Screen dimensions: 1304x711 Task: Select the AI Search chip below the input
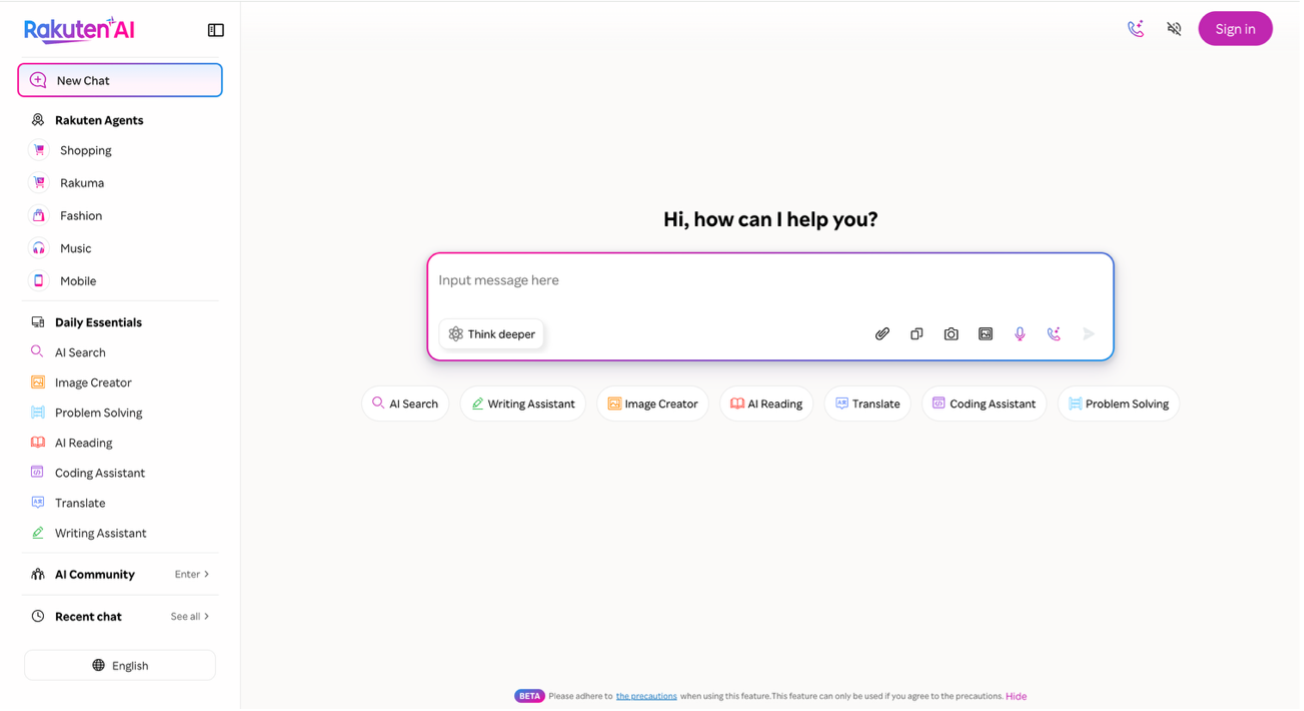[405, 404]
